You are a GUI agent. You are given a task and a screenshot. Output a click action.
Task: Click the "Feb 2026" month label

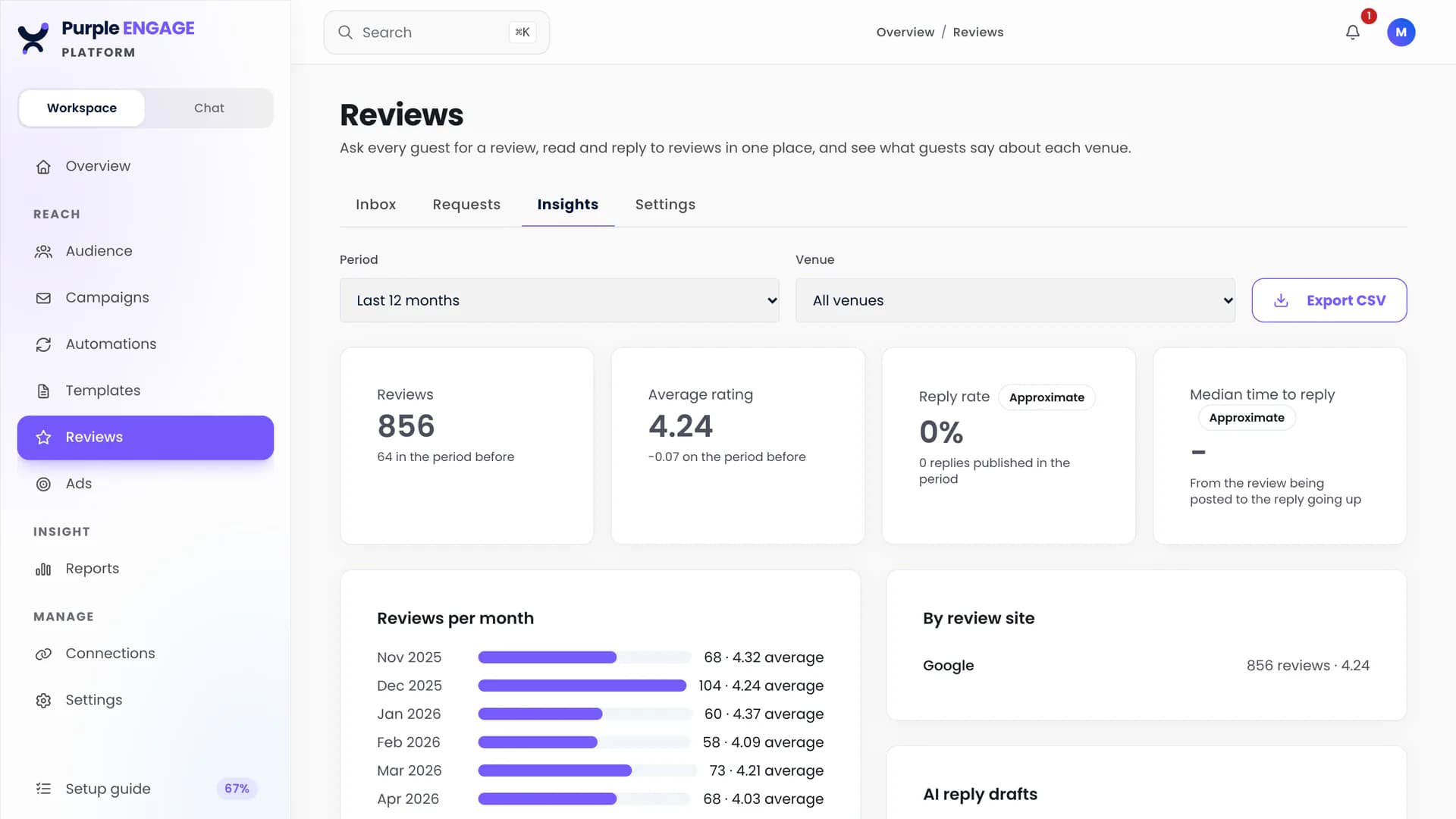(x=408, y=742)
